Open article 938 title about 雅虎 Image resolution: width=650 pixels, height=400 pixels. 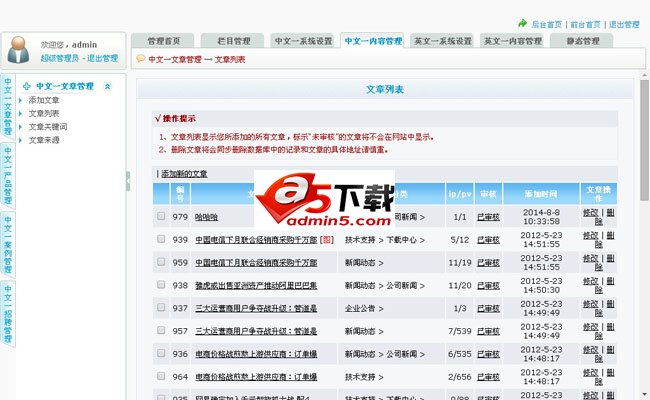coord(256,285)
